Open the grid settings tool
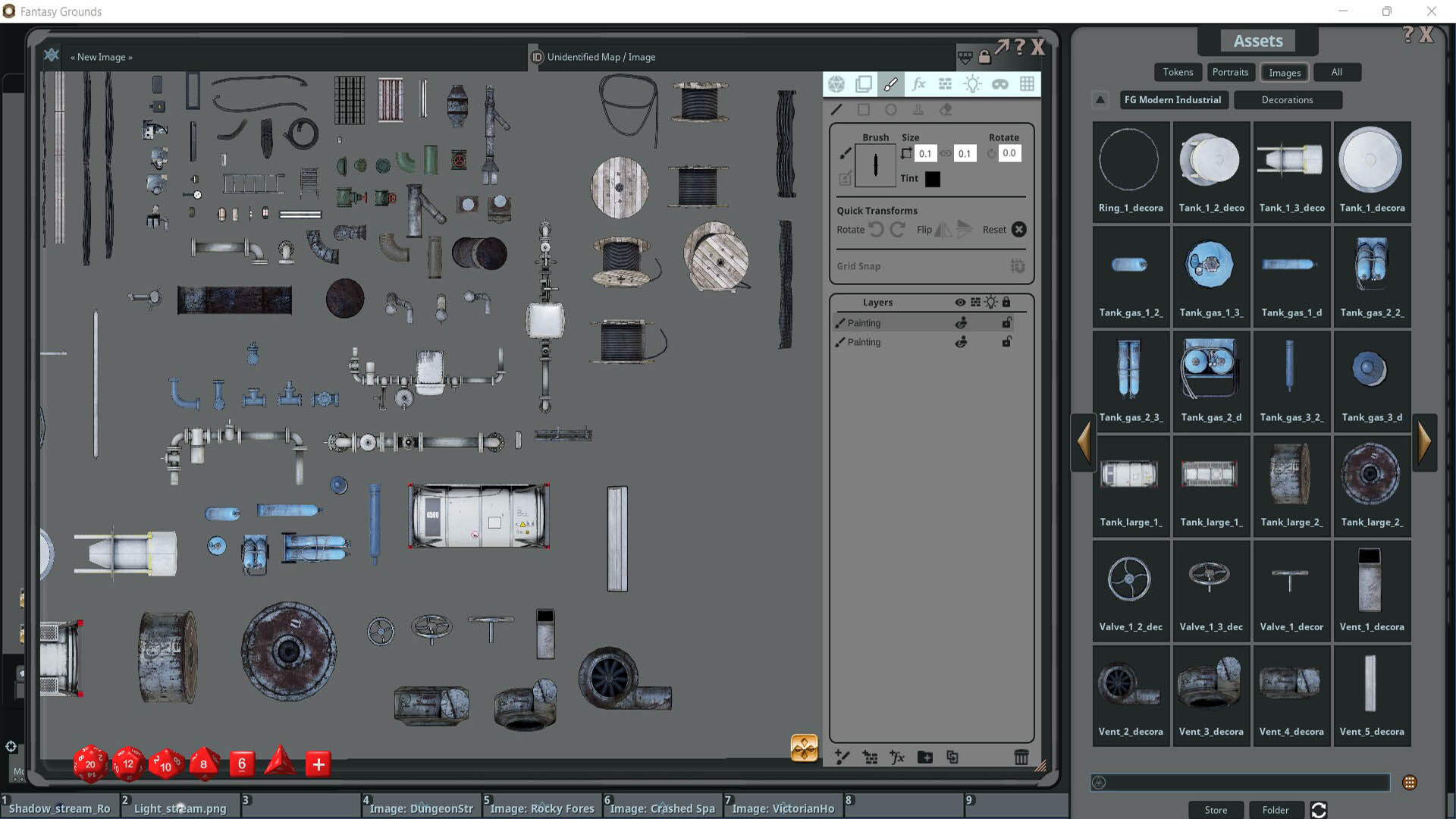The height and width of the screenshot is (819, 1456). [1028, 84]
